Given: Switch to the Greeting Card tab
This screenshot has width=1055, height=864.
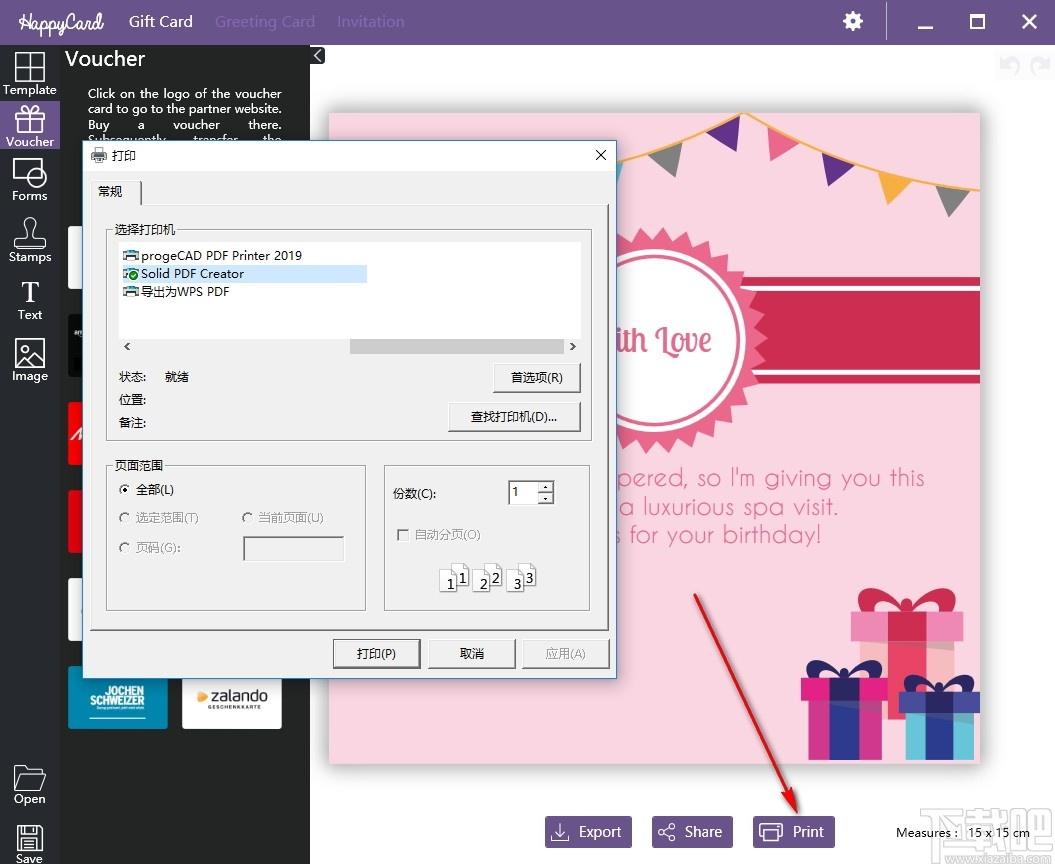Looking at the screenshot, I should pyautogui.click(x=264, y=22).
